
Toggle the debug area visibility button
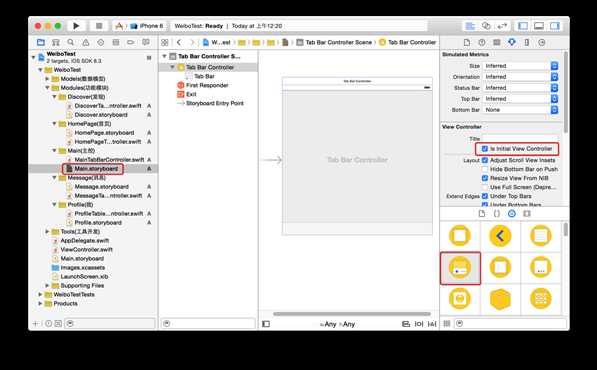(x=539, y=26)
